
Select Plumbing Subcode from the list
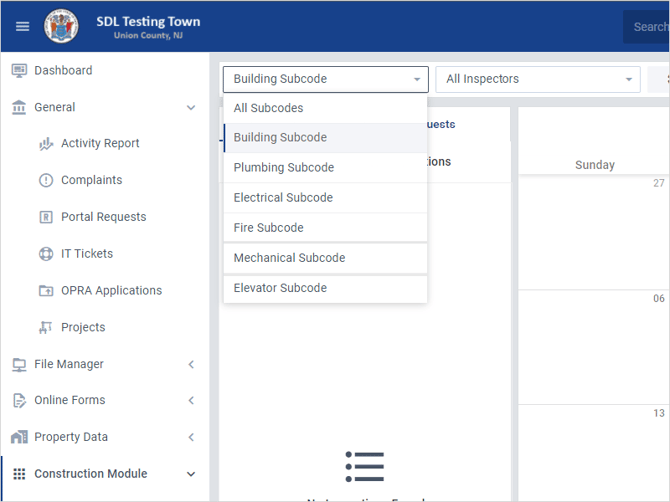325,167
